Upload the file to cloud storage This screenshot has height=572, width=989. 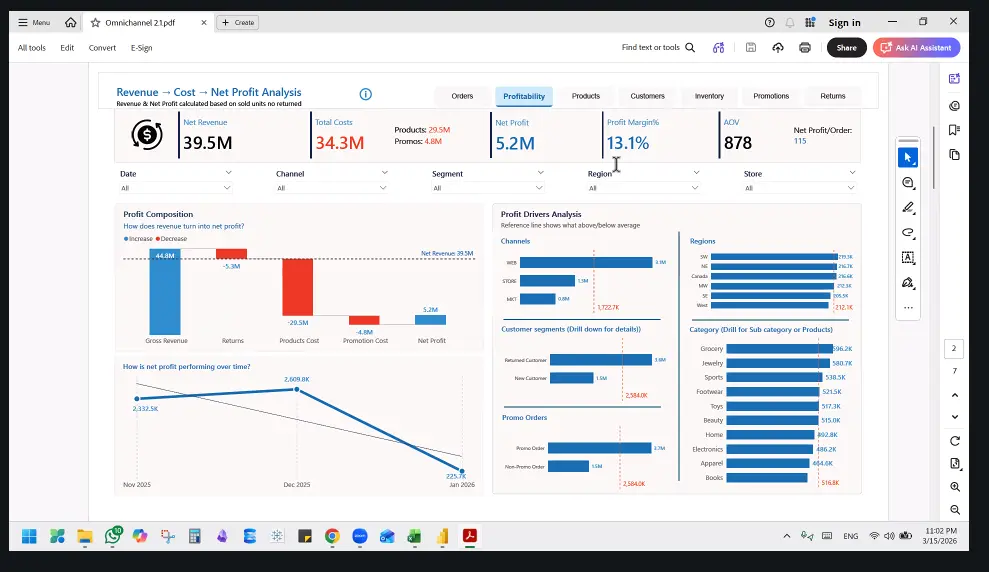(x=778, y=48)
